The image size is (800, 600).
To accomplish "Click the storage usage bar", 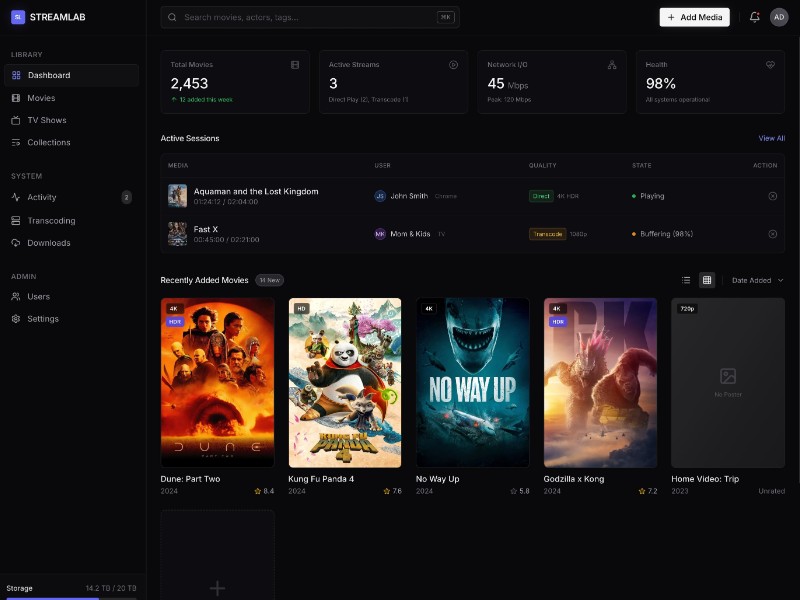I will [x=72, y=598].
